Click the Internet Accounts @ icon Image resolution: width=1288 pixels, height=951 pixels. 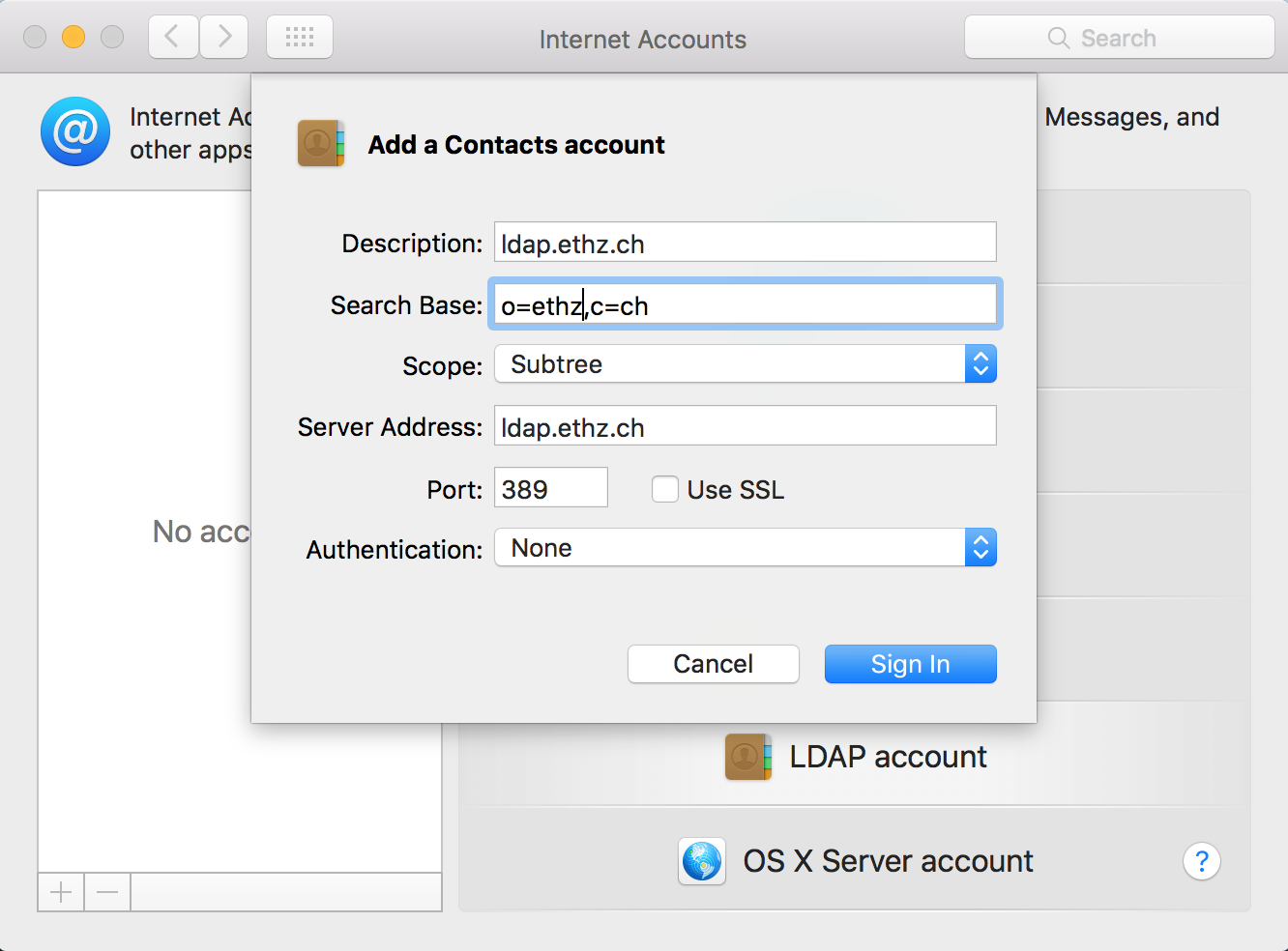tap(75, 131)
